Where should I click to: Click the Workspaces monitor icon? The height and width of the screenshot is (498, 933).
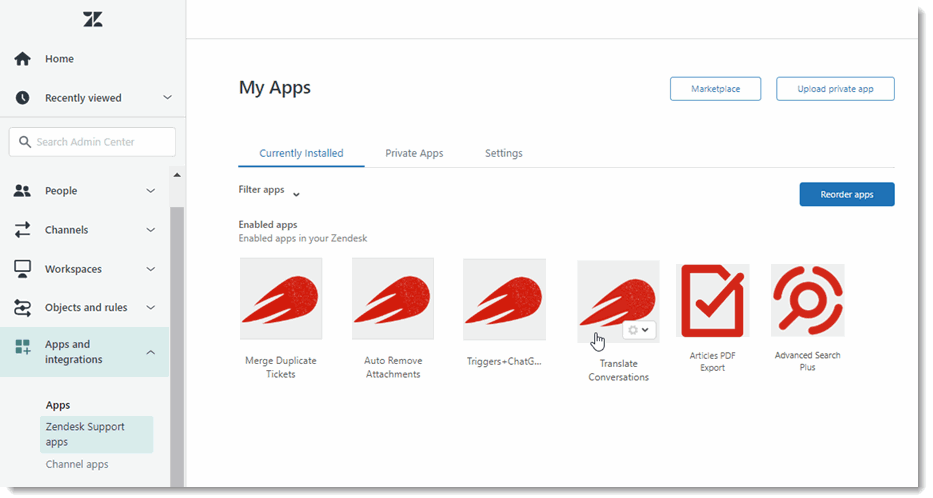[22, 269]
